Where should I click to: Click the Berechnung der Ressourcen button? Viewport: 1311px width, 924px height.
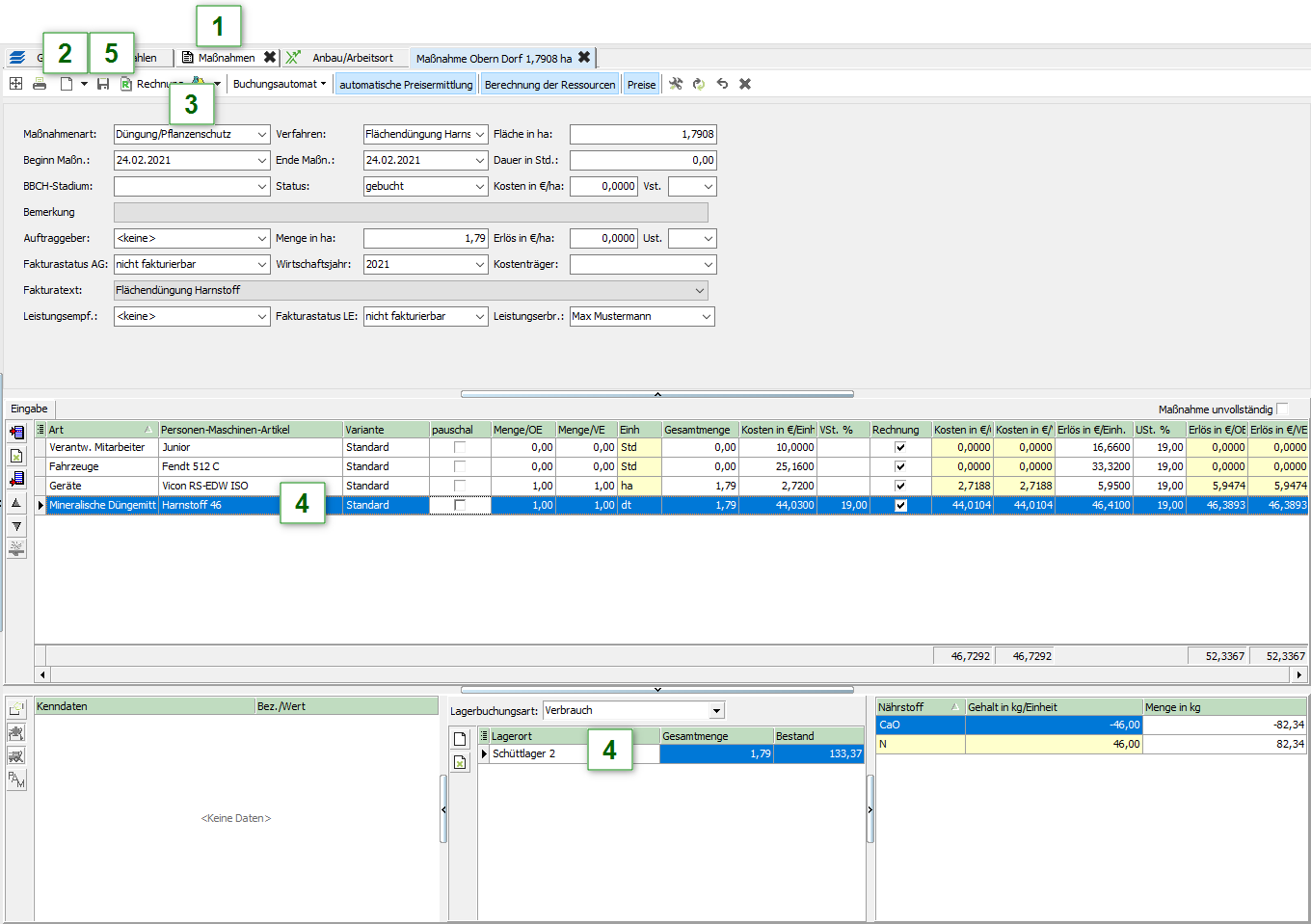549,85
